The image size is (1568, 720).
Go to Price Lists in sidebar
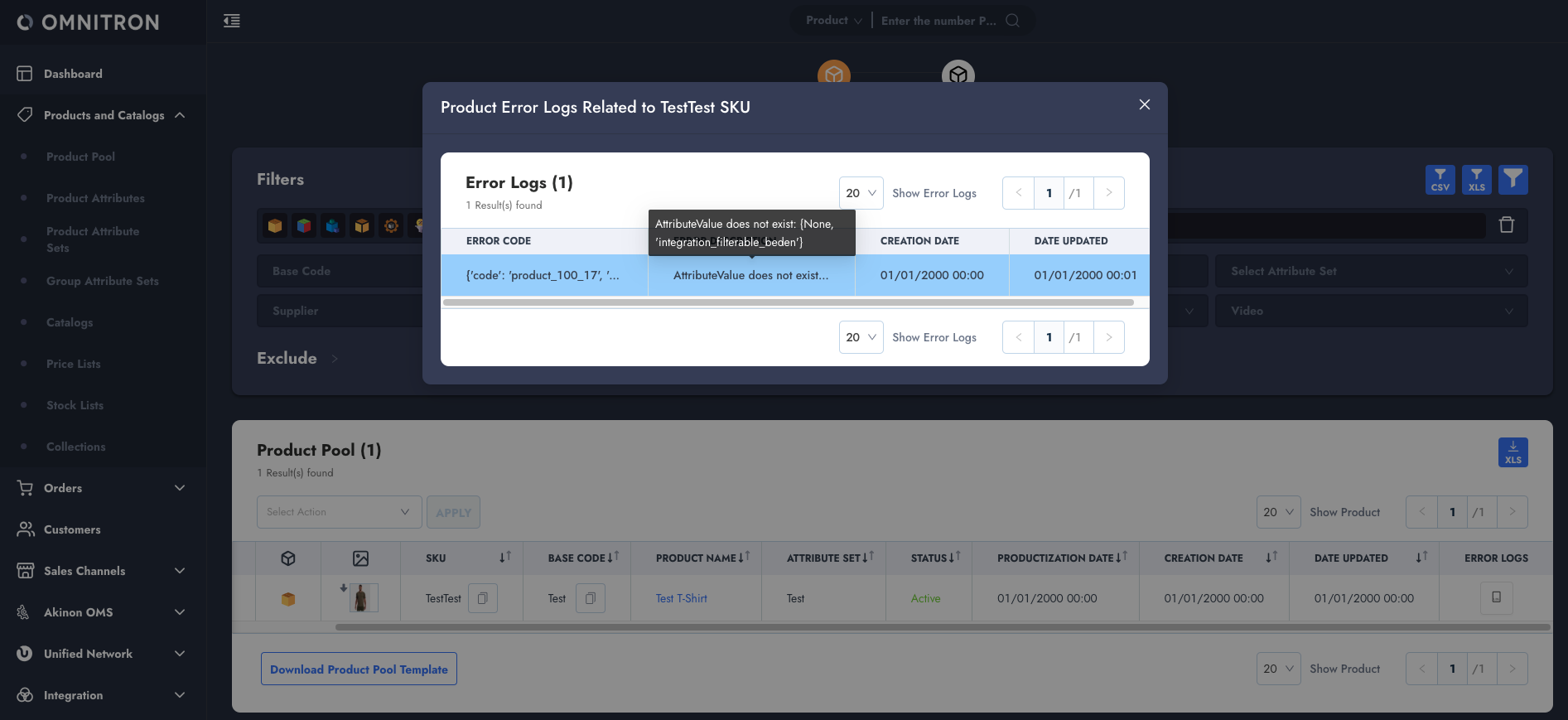73,364
